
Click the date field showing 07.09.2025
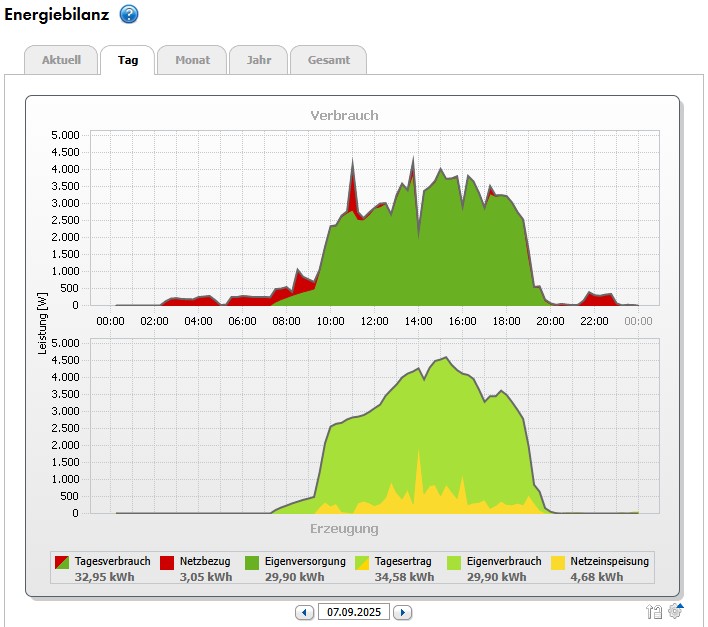[x=353, y=612]
